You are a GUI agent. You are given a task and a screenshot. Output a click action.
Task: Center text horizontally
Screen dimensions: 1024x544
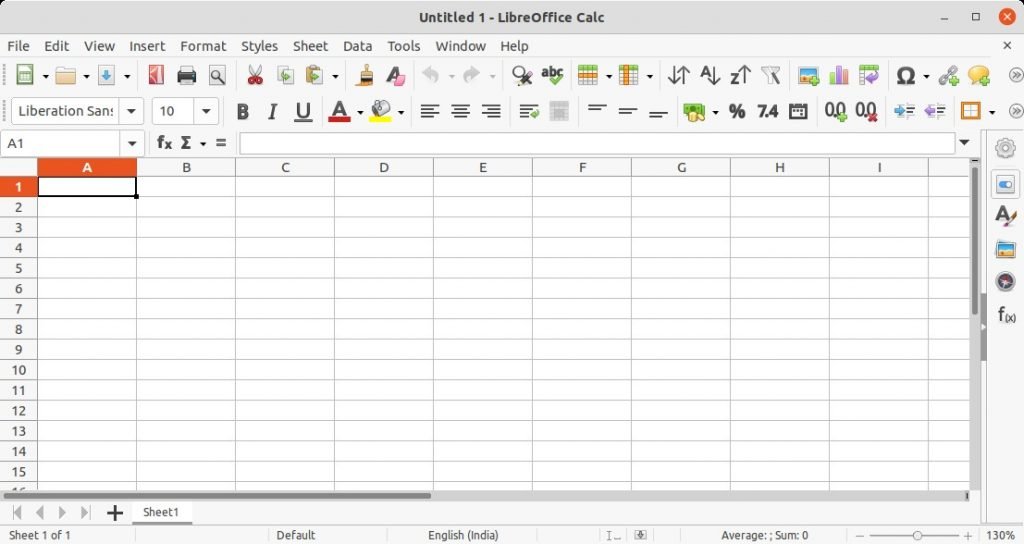(460, 111)
